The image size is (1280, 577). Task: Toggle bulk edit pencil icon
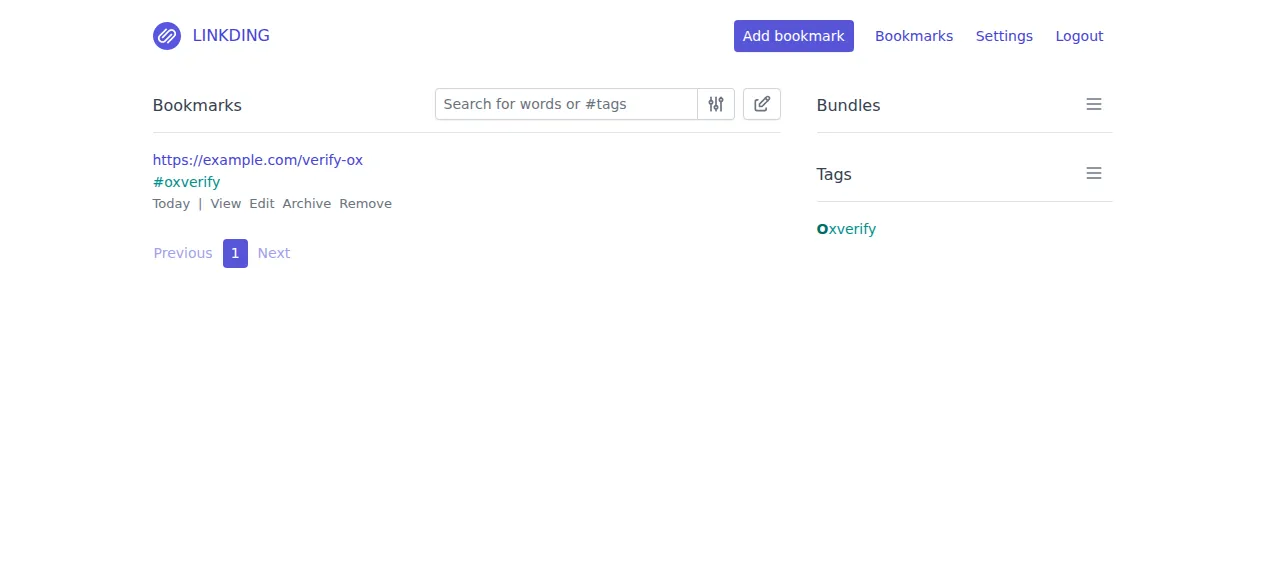(762, 104)
